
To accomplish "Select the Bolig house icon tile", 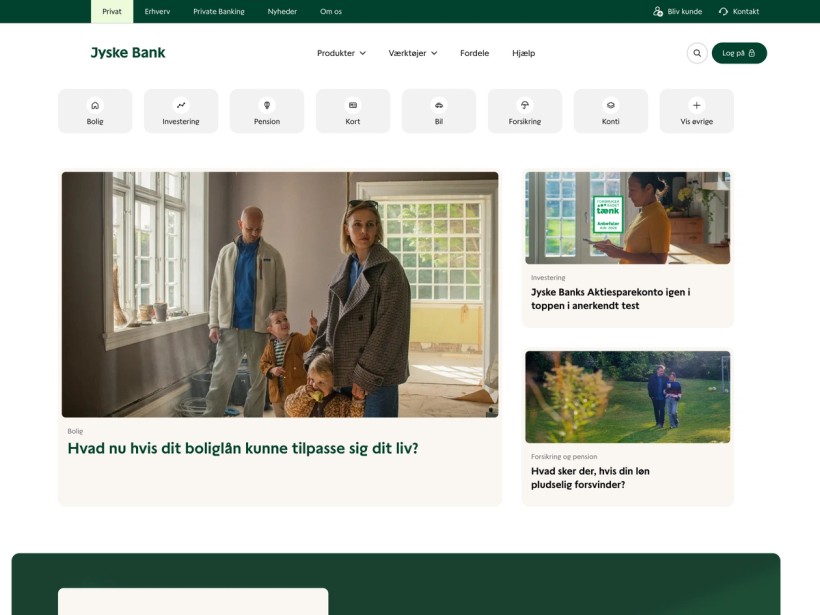I will (95, 111).
